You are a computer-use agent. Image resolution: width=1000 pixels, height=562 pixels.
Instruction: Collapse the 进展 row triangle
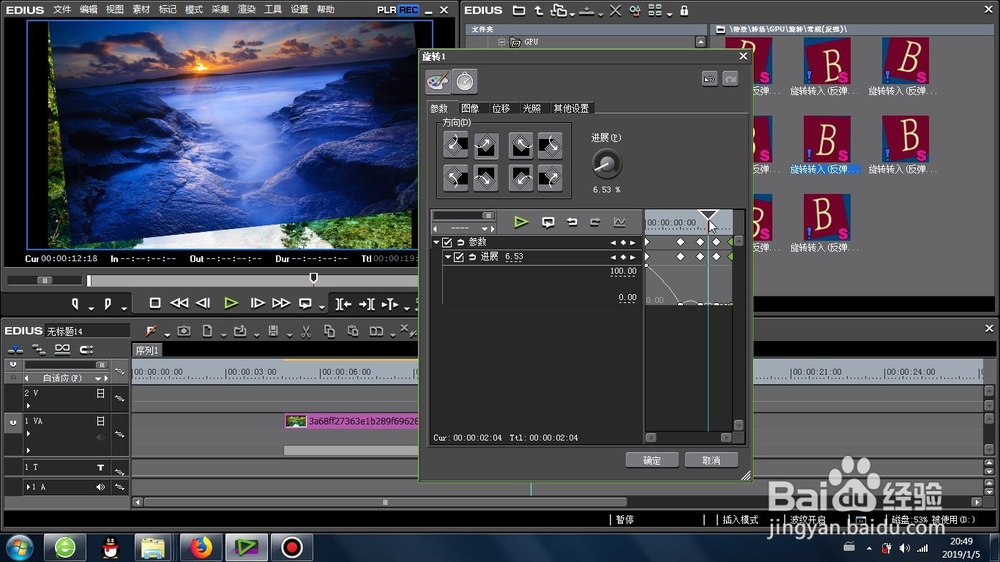[448, 257]
